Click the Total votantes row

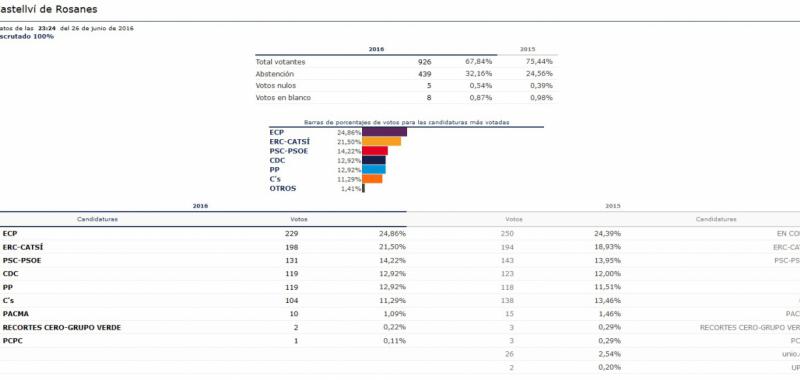[406, 62]
